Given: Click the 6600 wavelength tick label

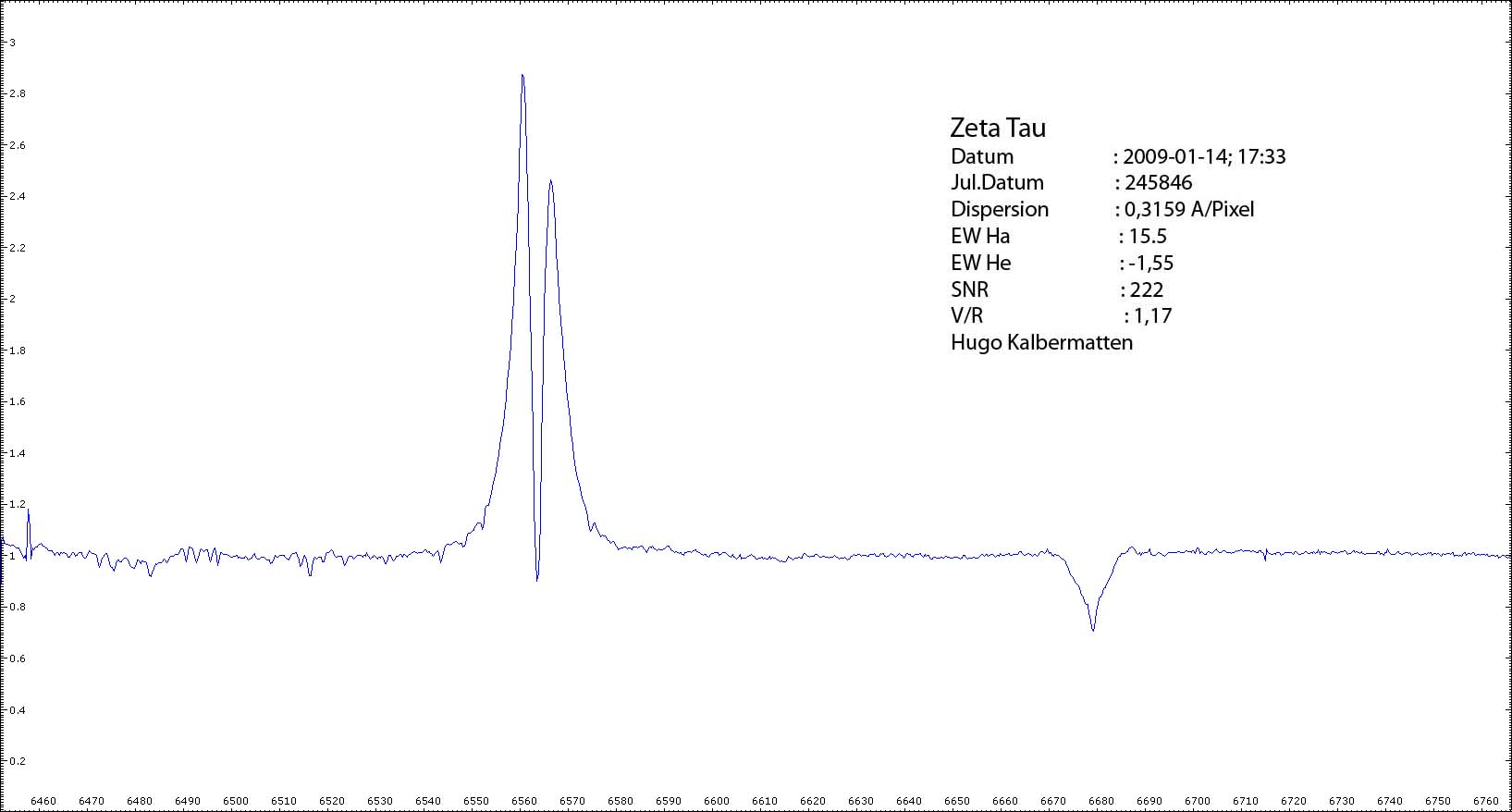Looking at the screenshot, I should pos(717,801).
